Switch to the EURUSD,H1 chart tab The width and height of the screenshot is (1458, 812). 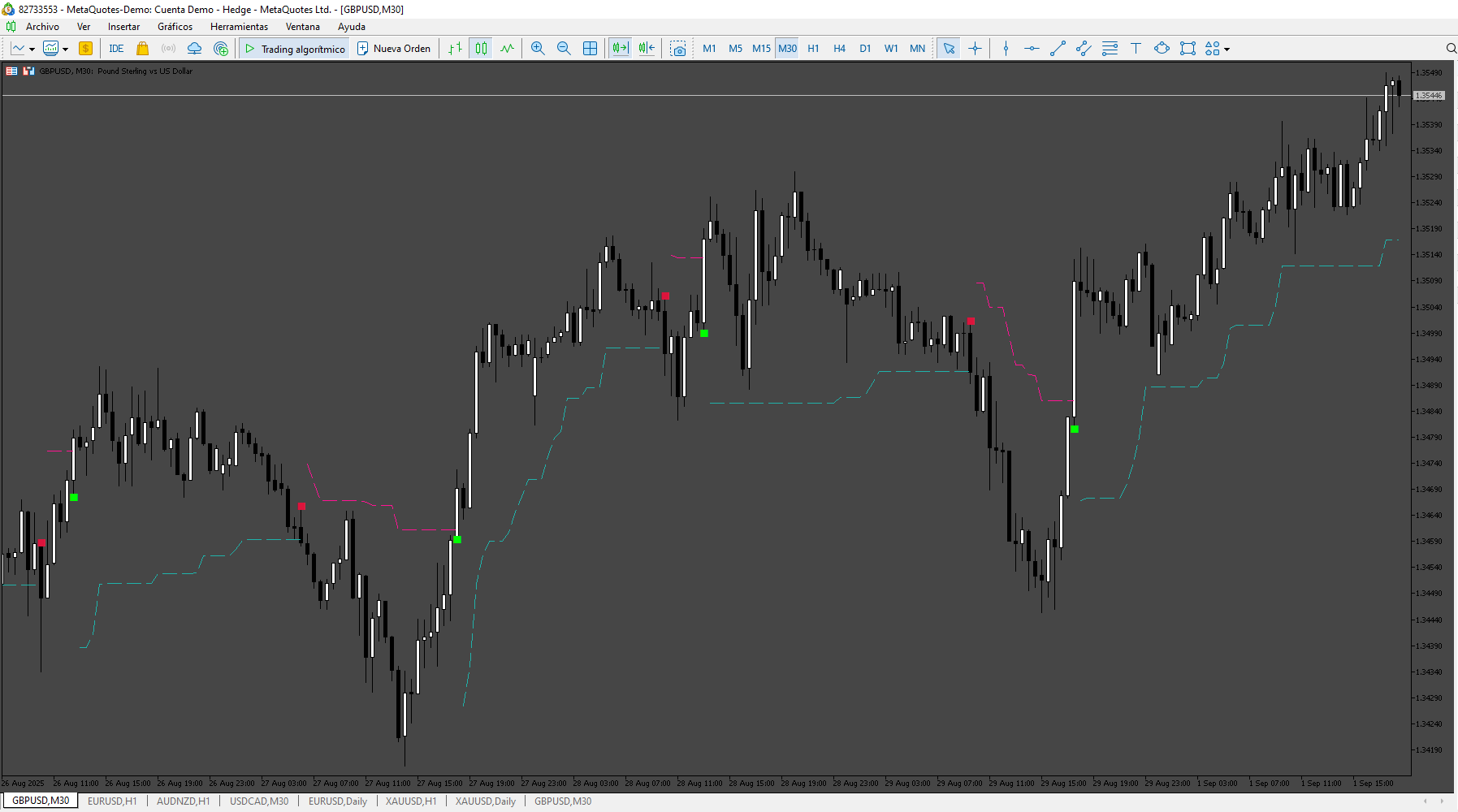(112, 801)
